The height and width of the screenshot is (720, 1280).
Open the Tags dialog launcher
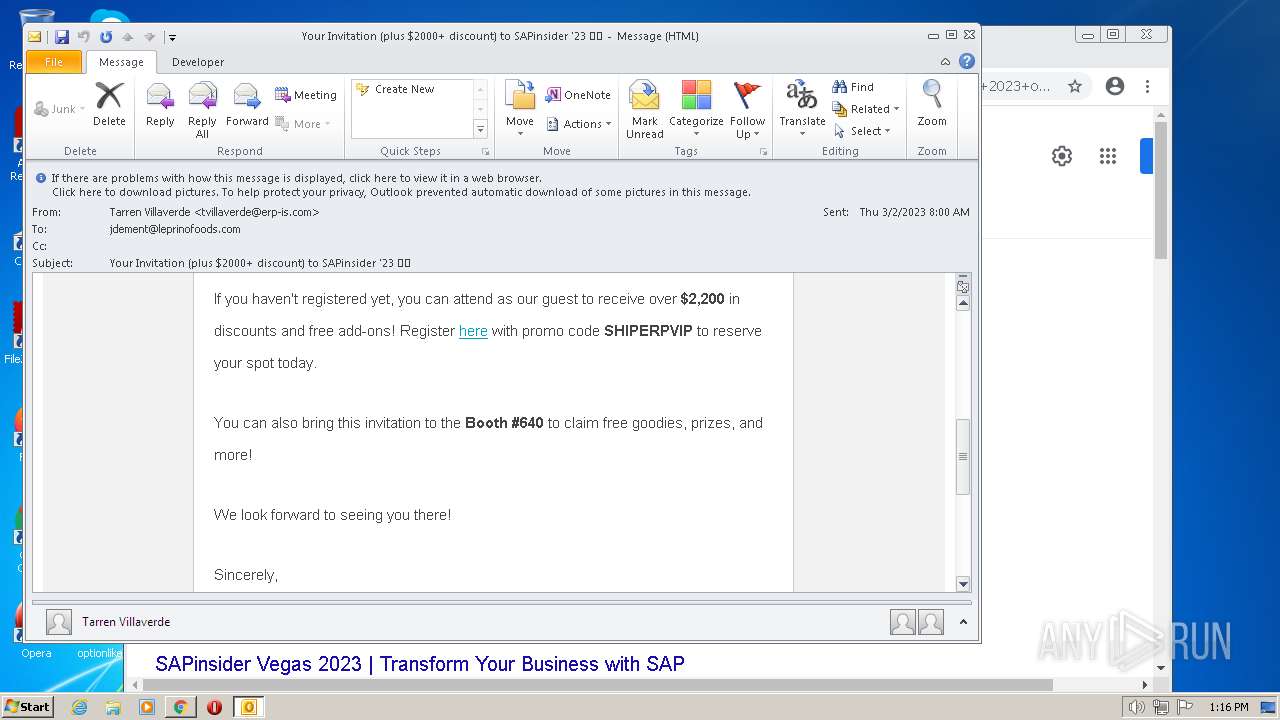763,152
